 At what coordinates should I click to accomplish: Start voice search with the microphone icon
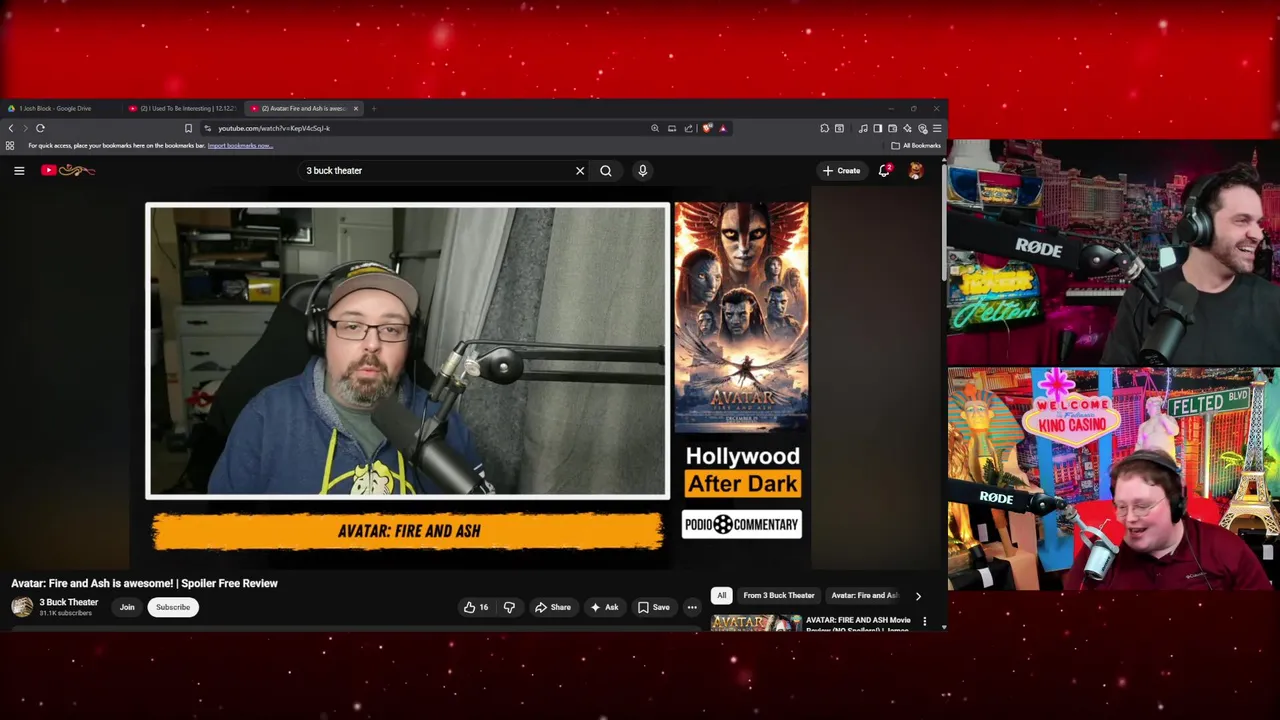[643, 171]
